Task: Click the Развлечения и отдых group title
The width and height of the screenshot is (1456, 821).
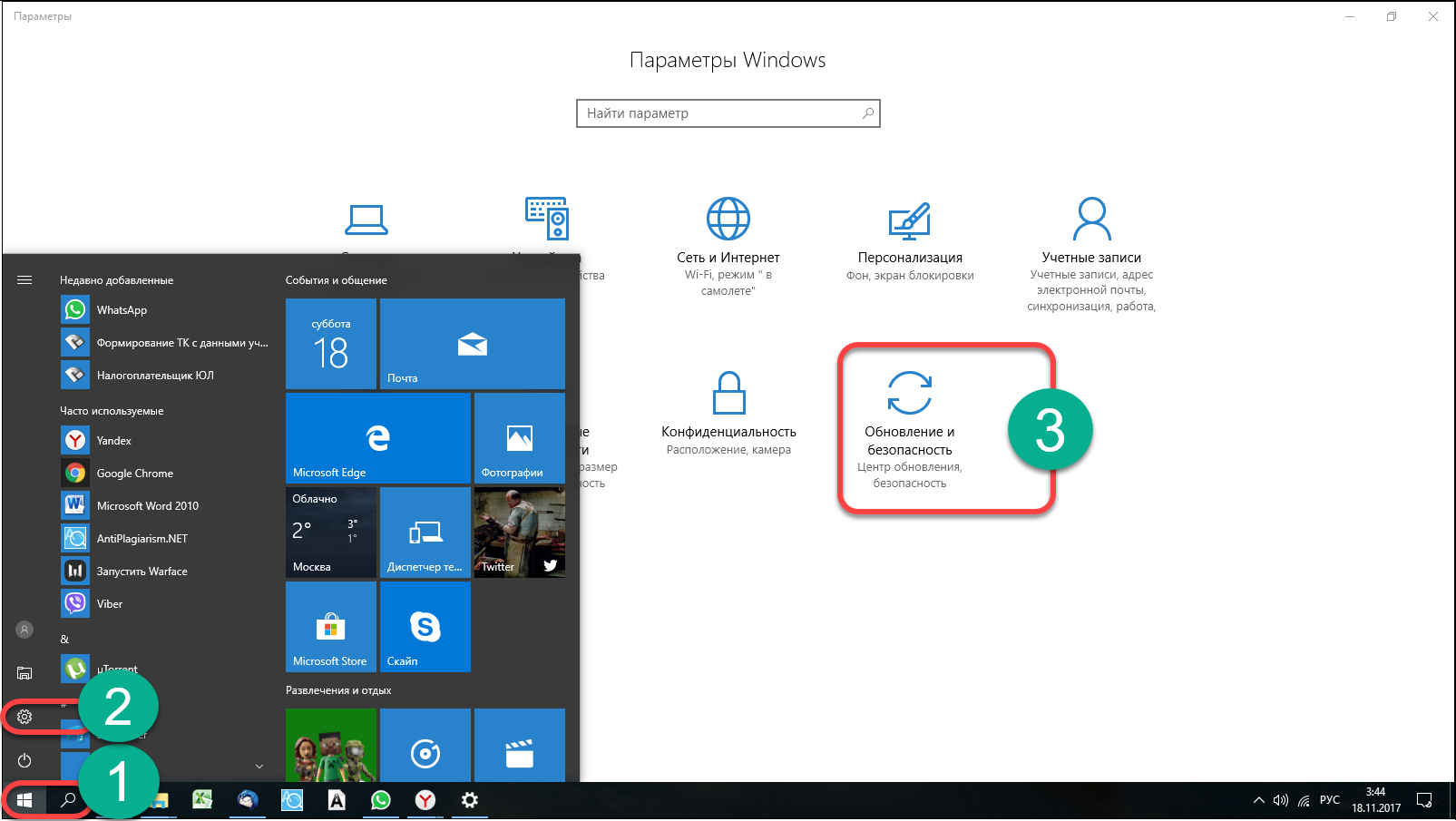Action: [338, 690]
